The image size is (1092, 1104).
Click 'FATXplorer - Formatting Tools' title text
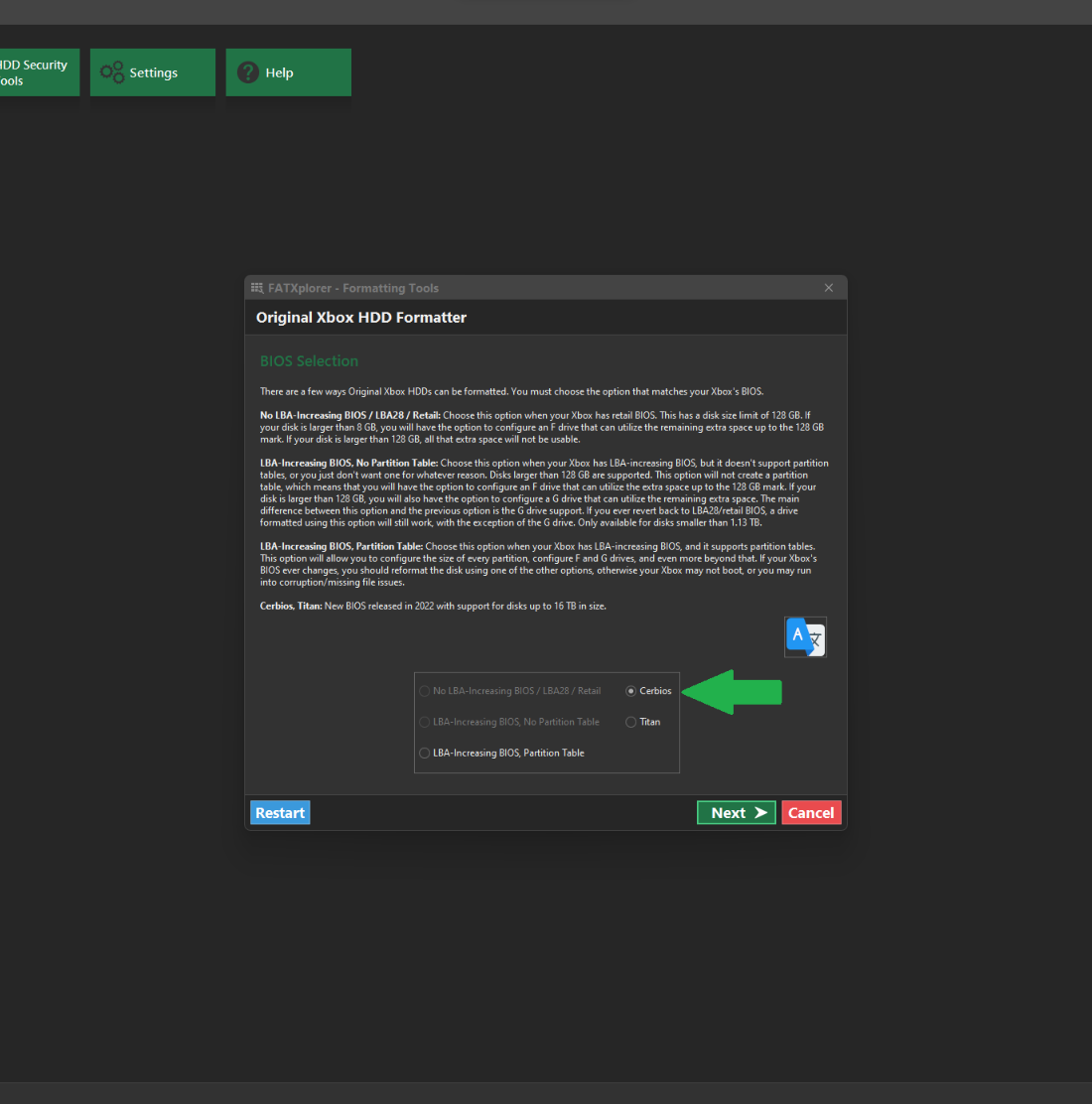pyautogui.click(x=352, y=288)
